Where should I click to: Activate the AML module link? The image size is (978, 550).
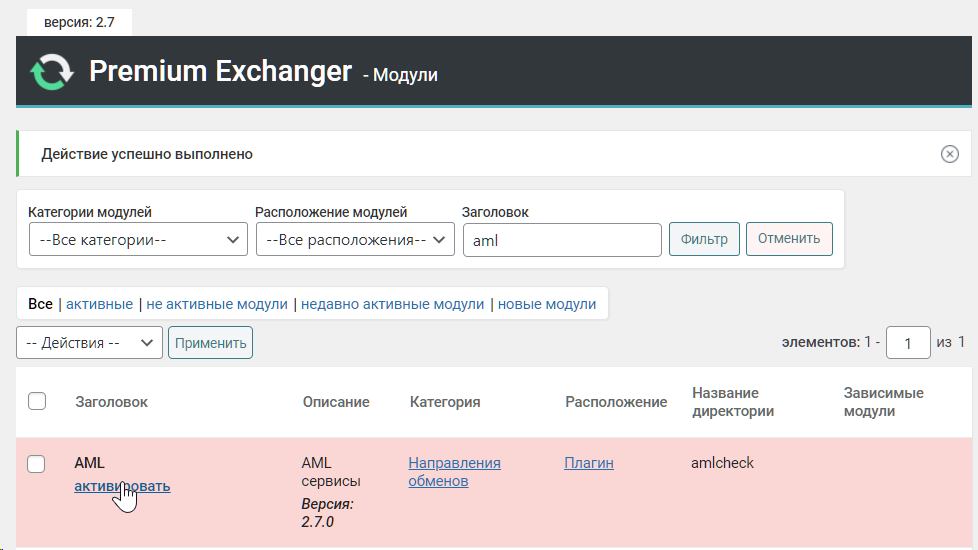tap(122, 486)
